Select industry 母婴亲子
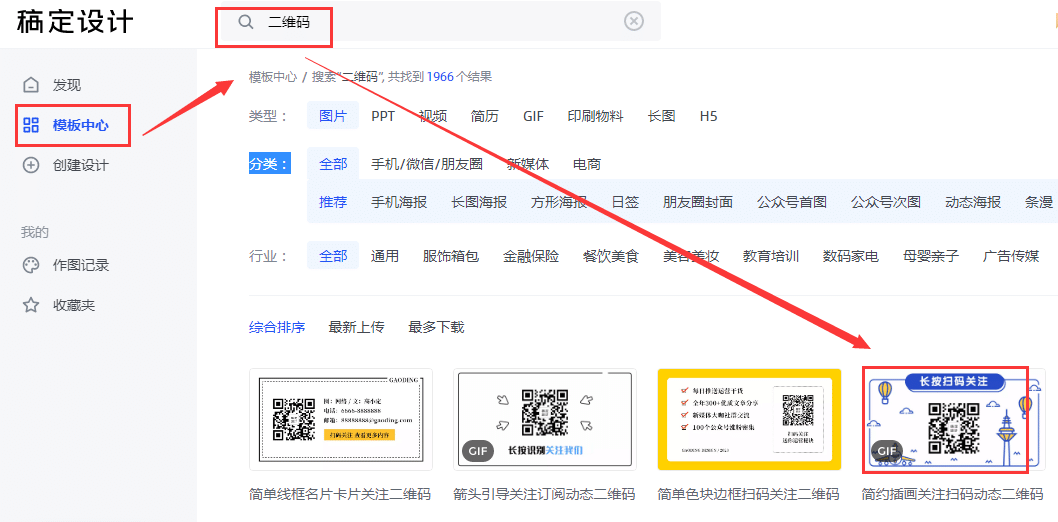Viewport: 1058px width, 522px height. click(x=931, y=256)
